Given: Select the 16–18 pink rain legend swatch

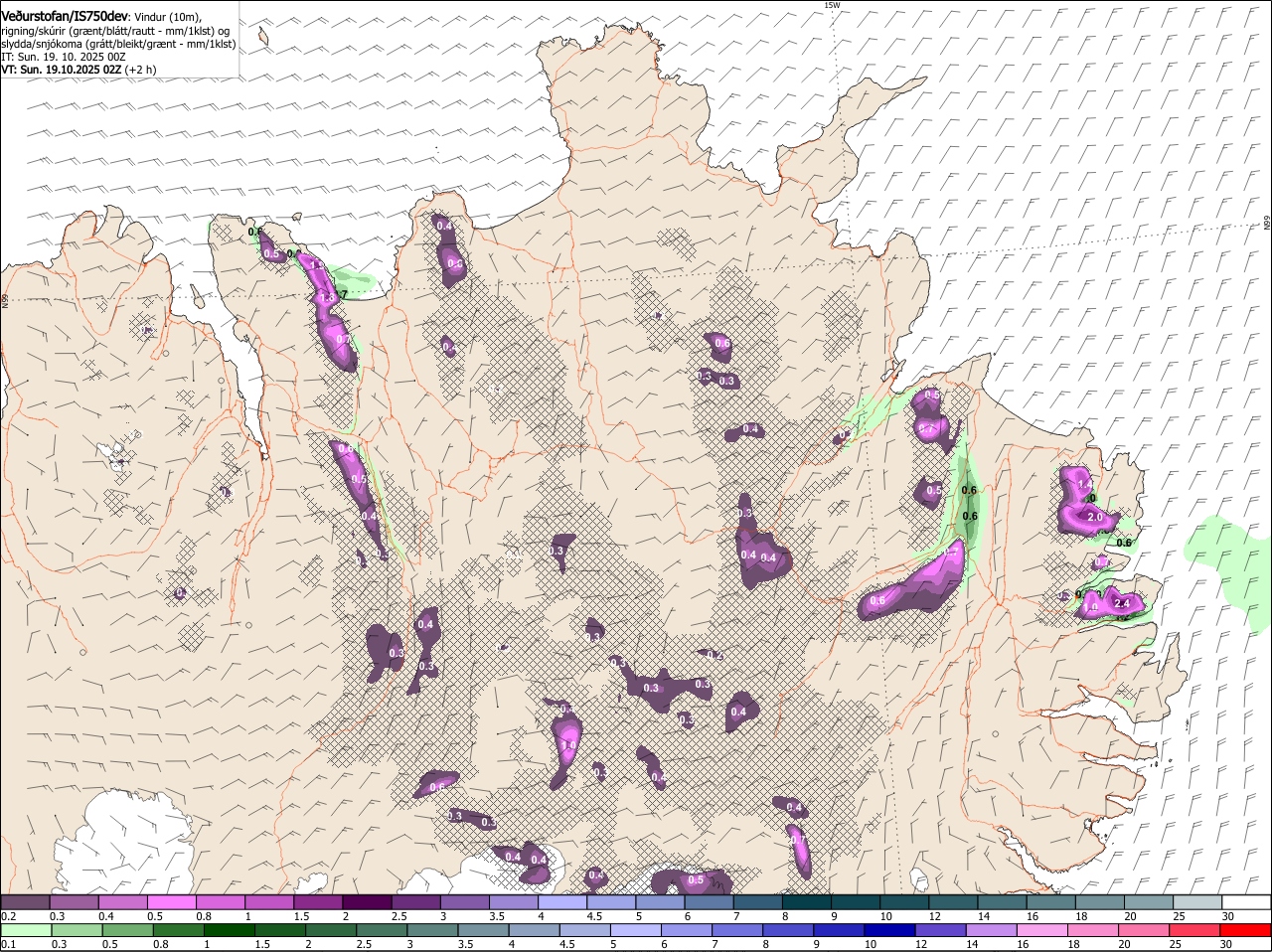Looking at the screenshot, I should (1042, 930).
